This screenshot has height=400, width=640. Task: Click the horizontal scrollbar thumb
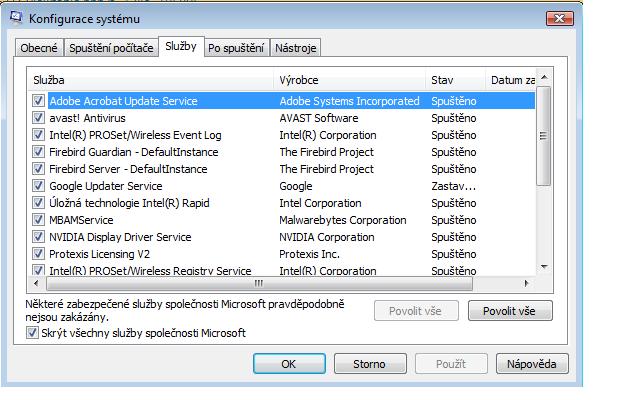[259, 283]
